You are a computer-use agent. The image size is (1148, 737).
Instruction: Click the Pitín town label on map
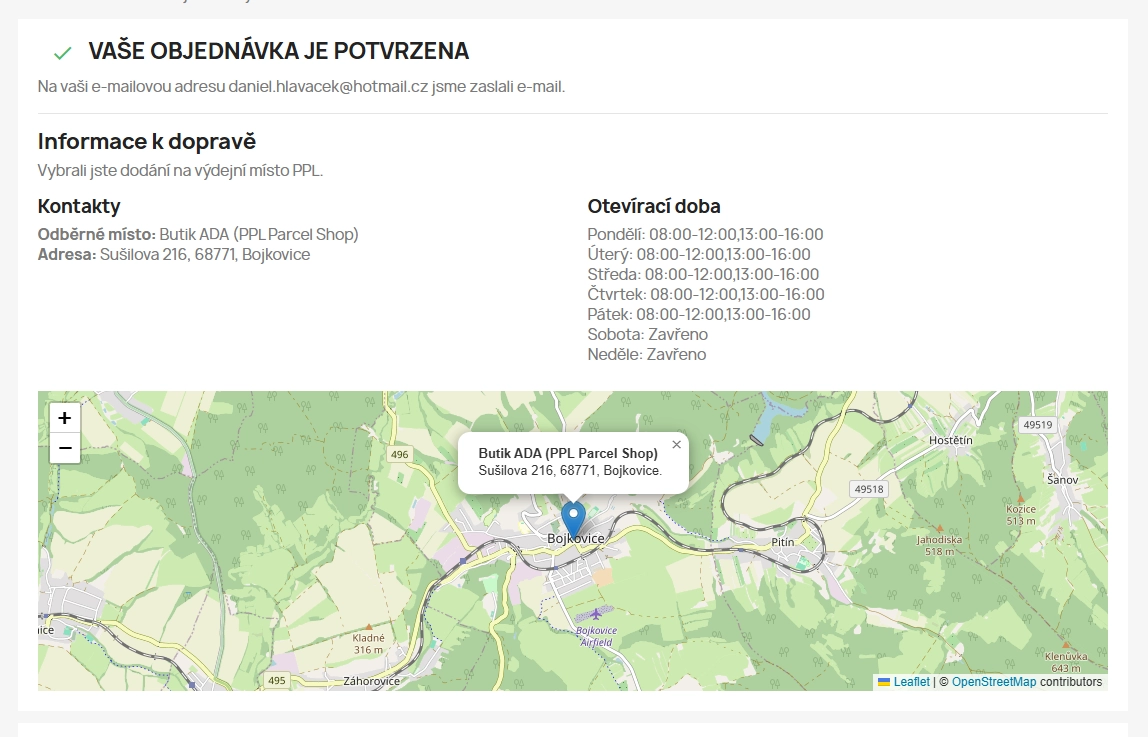coord(782,542)
